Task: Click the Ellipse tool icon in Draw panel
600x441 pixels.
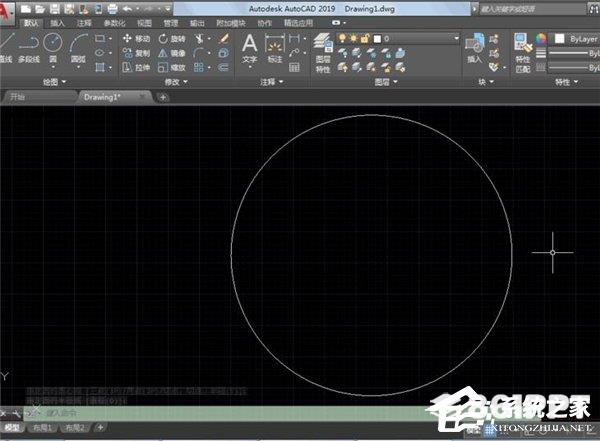Action: 99,53
